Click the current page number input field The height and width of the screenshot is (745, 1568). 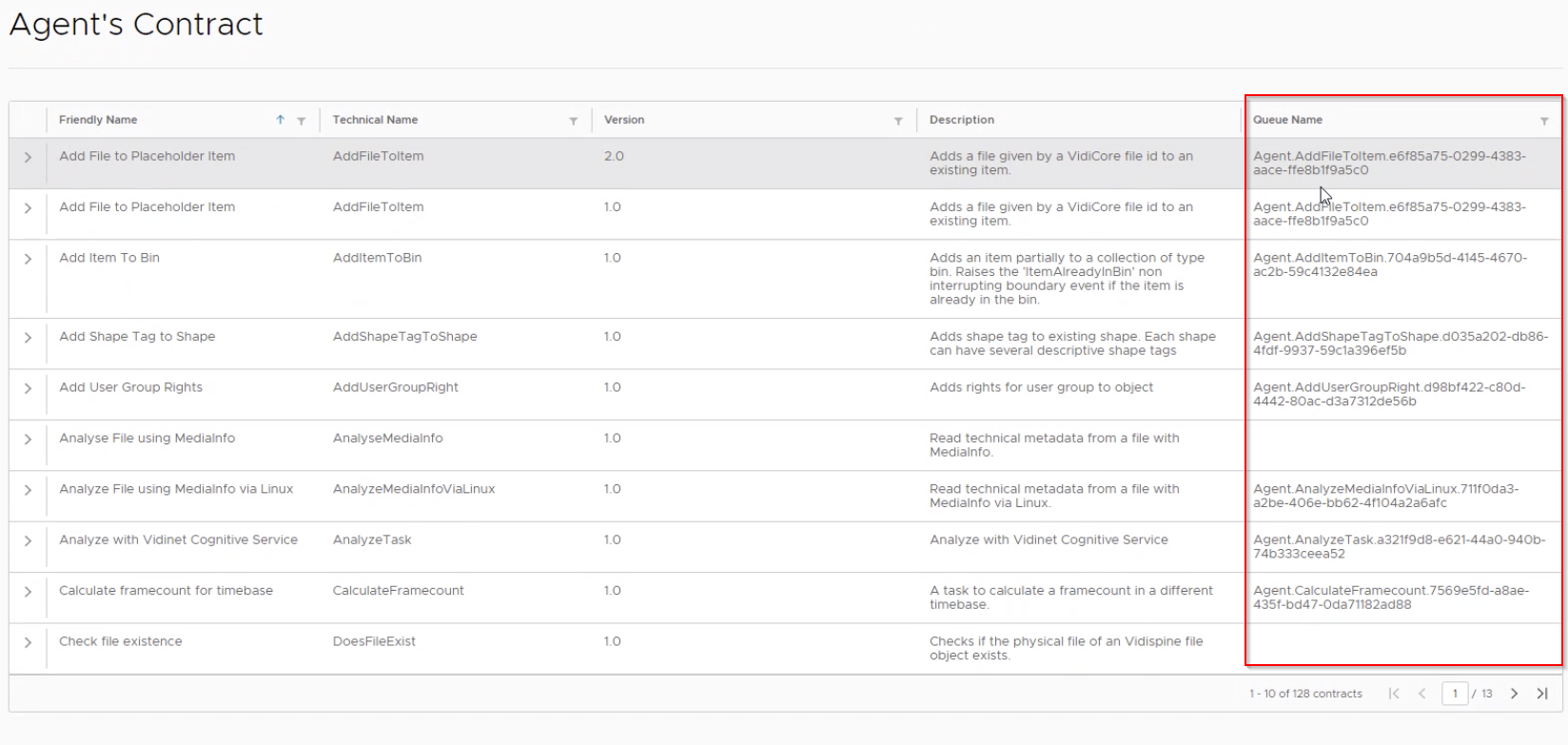tap(1455, 694)
